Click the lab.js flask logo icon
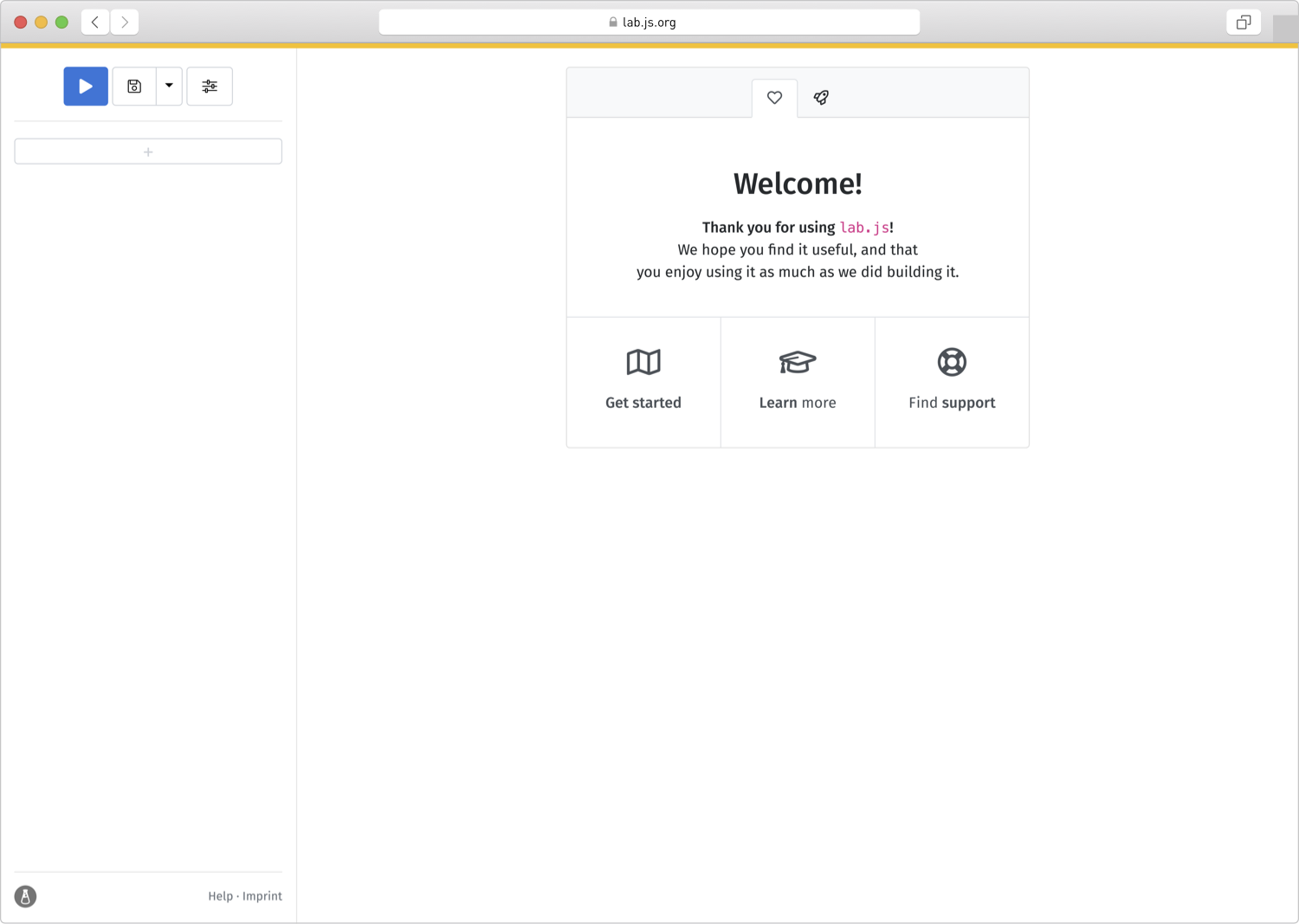1299x924 pixels. coord(25,896)
